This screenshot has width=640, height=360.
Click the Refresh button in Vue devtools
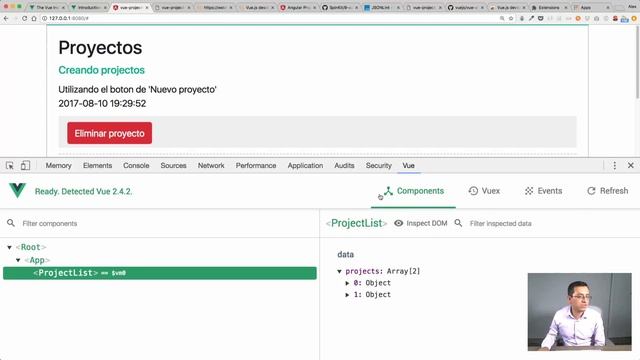coord(607,191)
